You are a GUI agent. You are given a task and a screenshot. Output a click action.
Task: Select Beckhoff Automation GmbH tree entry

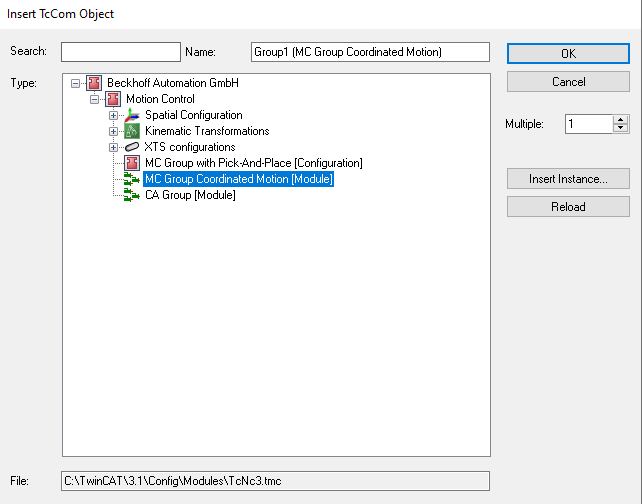[x=173, y=83]
